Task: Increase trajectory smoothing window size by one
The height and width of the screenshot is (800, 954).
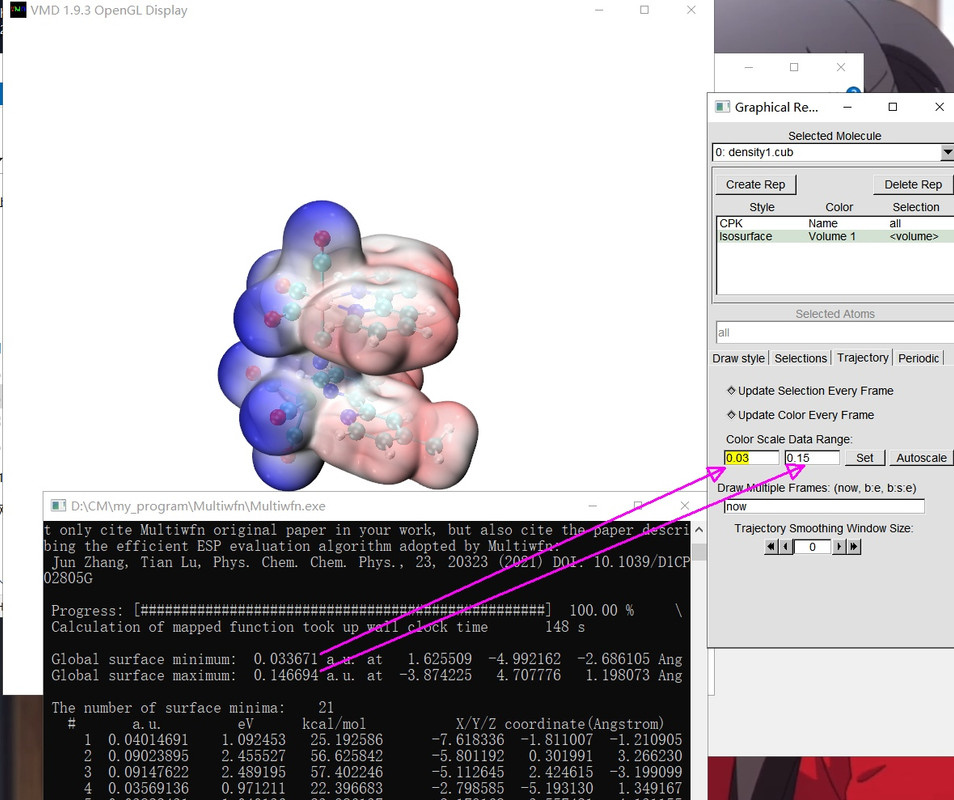Action: (x=839, y=546)
